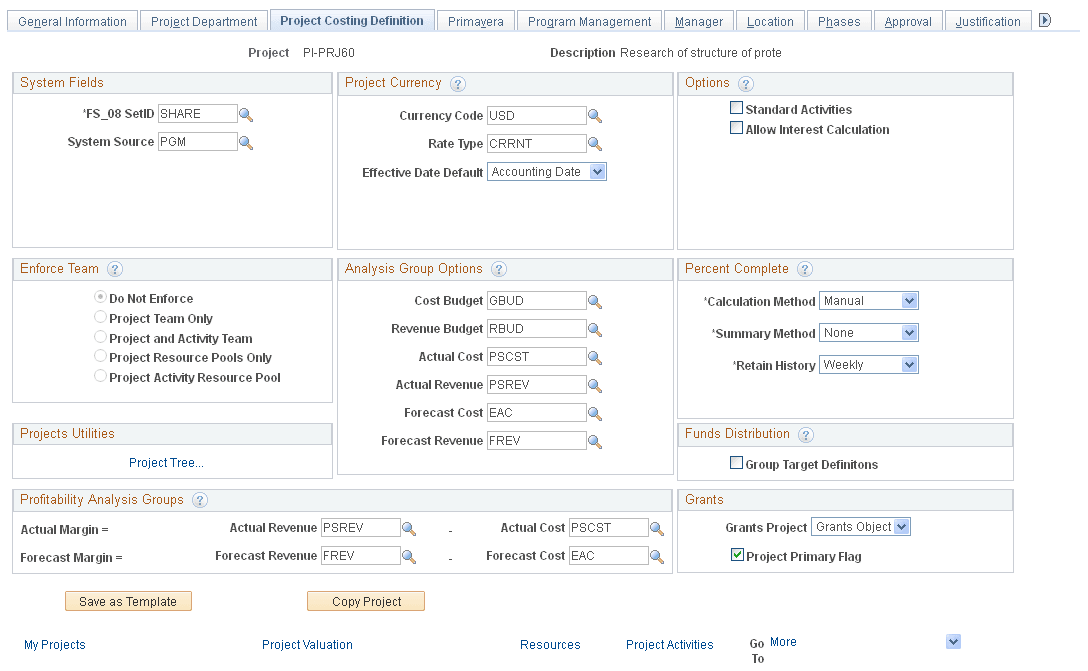1088x671 pixels.
Task: Click the Forecast Cost lookup icon
Action: pyautogui.click(x=595, y=412)
